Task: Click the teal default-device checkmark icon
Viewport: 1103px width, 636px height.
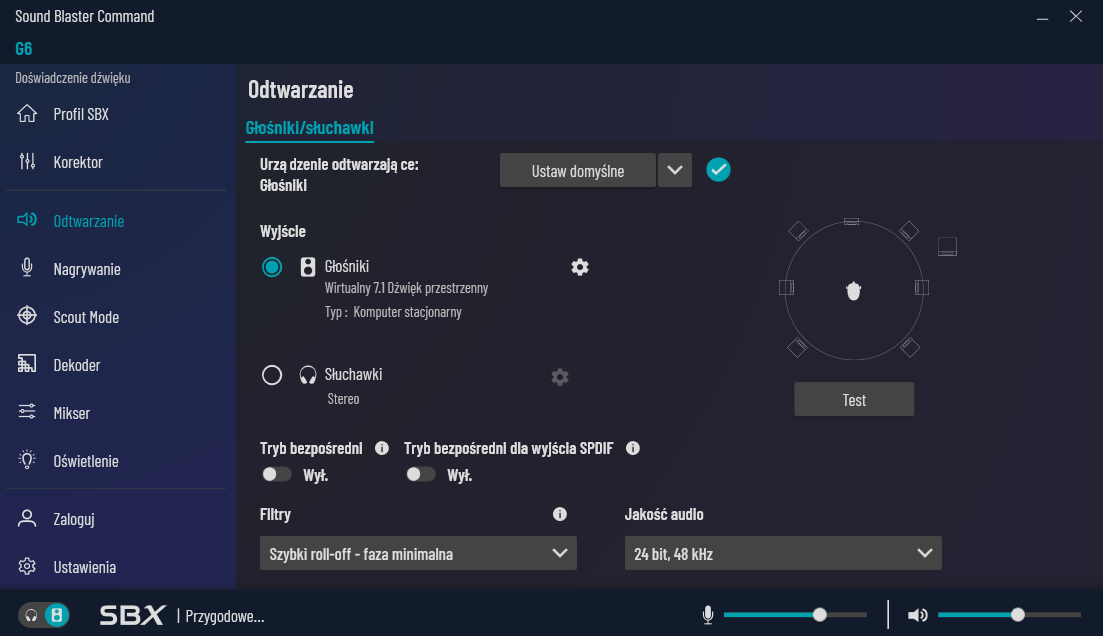Action: point(718,170)
